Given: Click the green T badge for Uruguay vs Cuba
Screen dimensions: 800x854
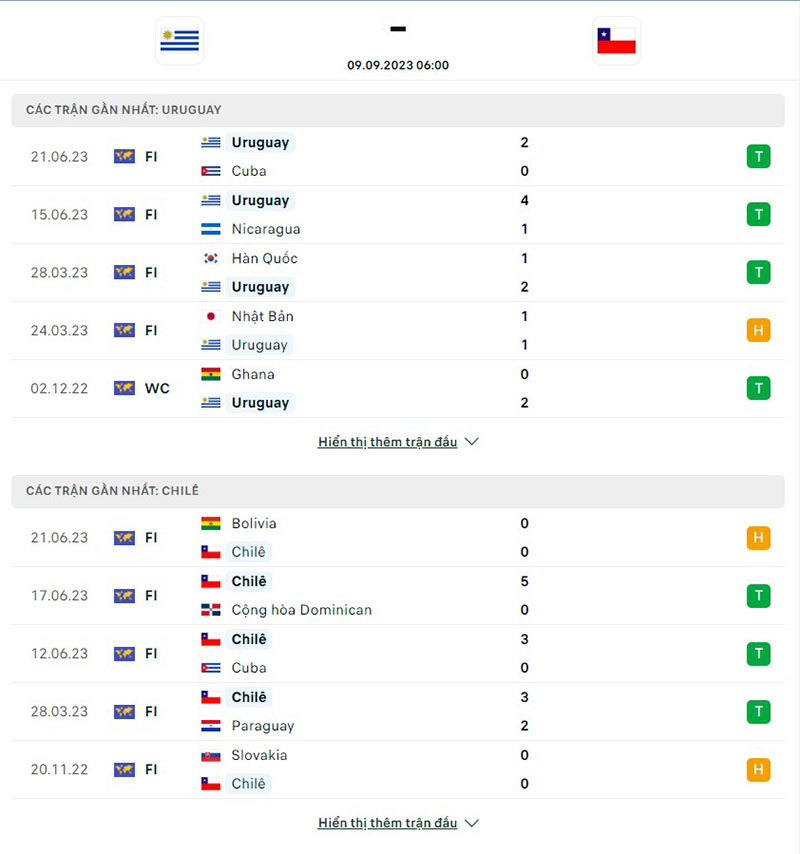Looking at the screenshot, I should pos(758,156).
